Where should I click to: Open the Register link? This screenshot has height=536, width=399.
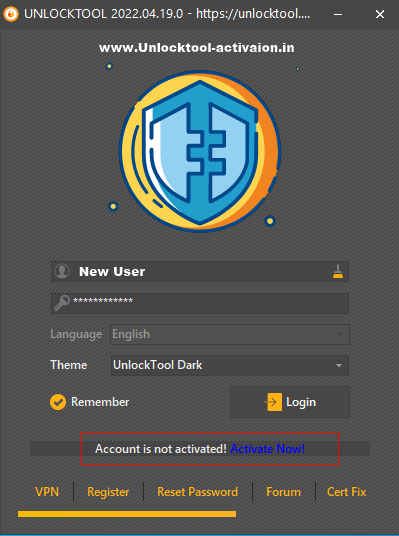tap(108, 492)
